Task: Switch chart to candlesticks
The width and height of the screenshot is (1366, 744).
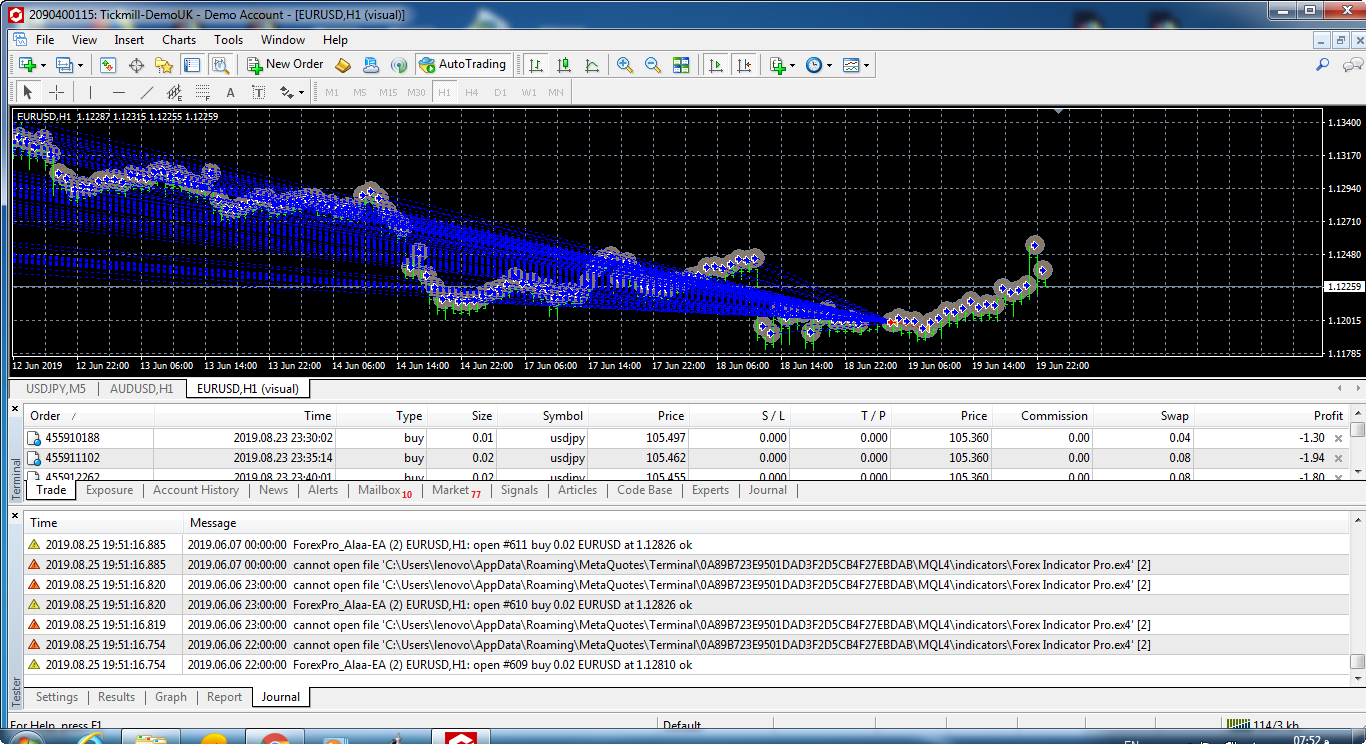Action: click(x=564, y=65)
